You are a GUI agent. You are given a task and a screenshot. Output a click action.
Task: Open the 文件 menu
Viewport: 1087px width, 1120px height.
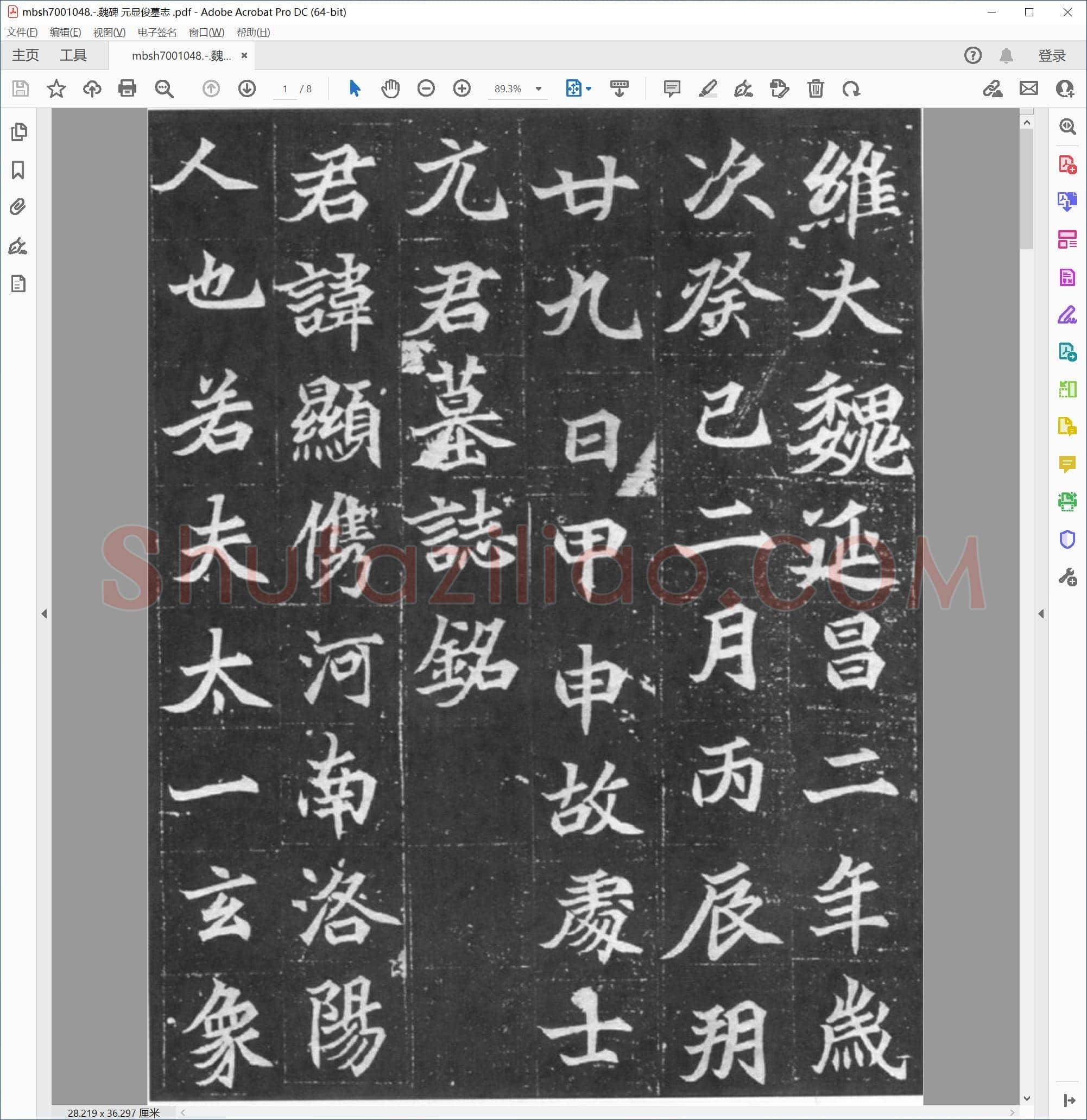pos(22,32)
